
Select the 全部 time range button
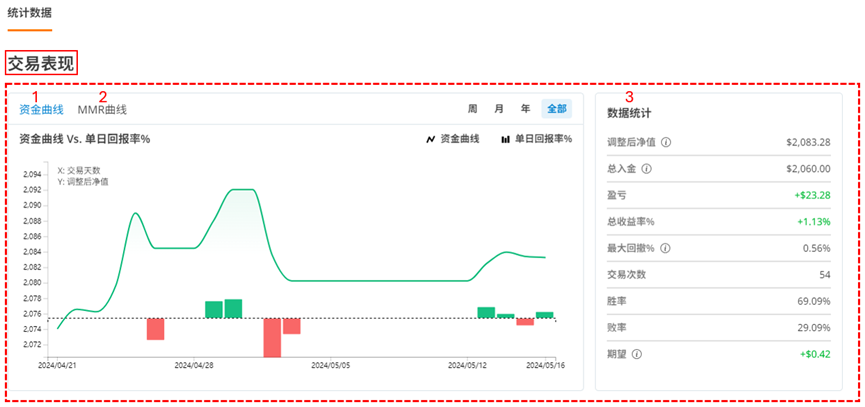(556, 109)
